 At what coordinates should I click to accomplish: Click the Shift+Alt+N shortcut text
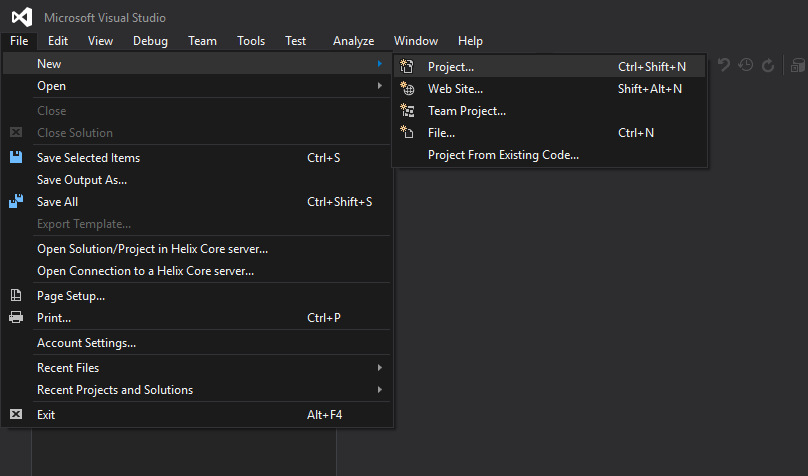click(650, 89)
